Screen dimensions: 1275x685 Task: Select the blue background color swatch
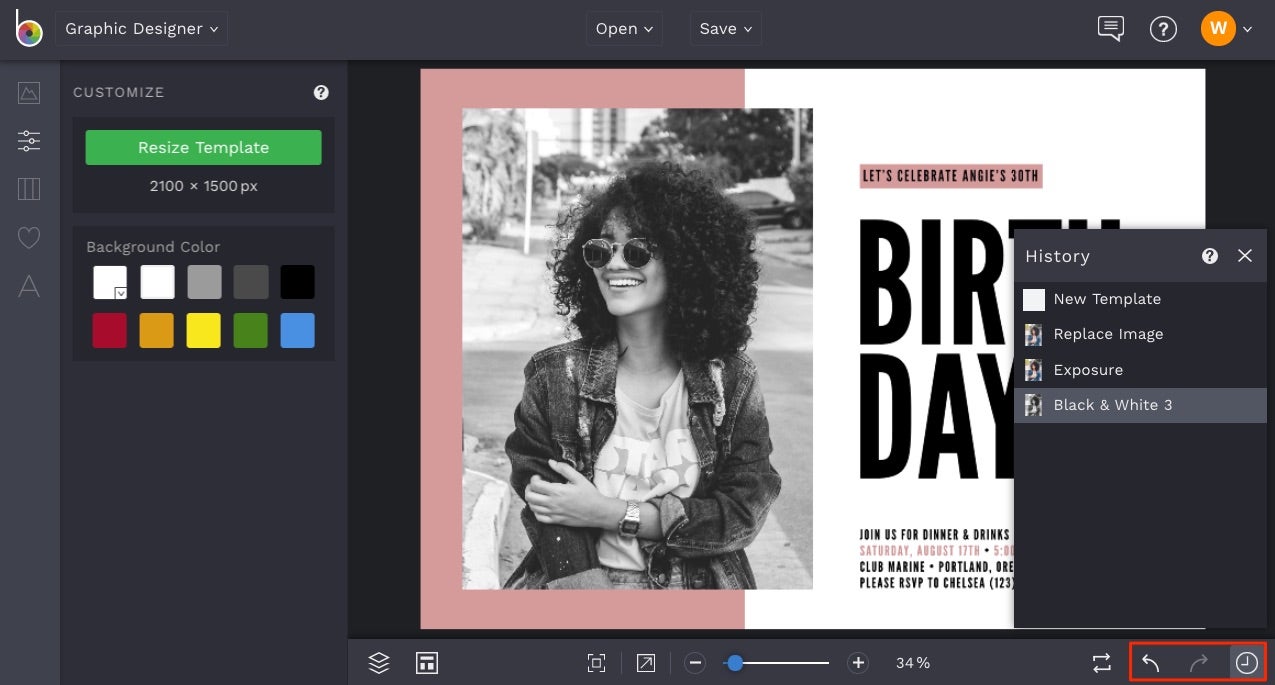[297, 330]
